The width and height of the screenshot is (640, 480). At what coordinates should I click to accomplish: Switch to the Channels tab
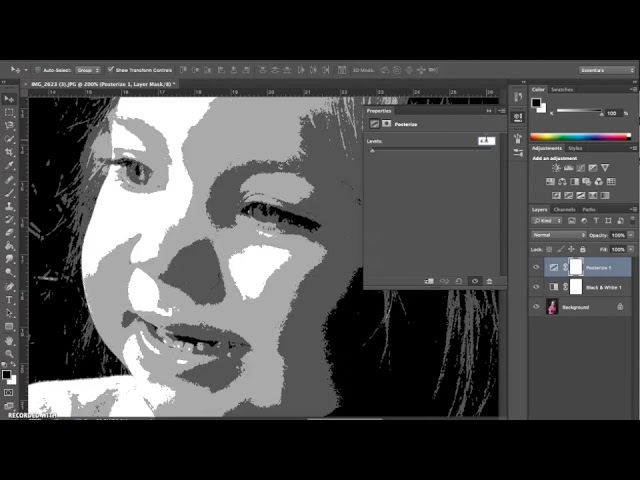click(x=564, y=209)
